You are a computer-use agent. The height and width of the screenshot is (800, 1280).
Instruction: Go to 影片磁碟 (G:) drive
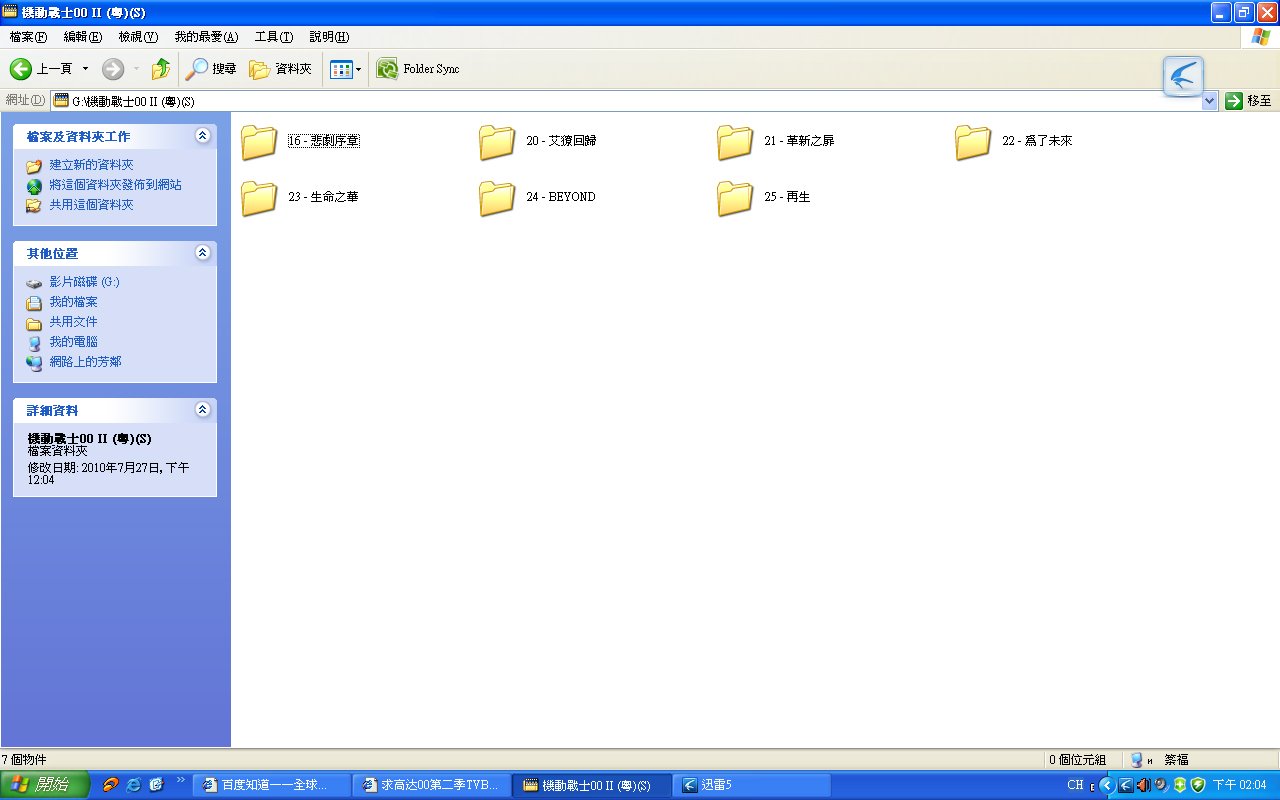click(x=84, y=282)
